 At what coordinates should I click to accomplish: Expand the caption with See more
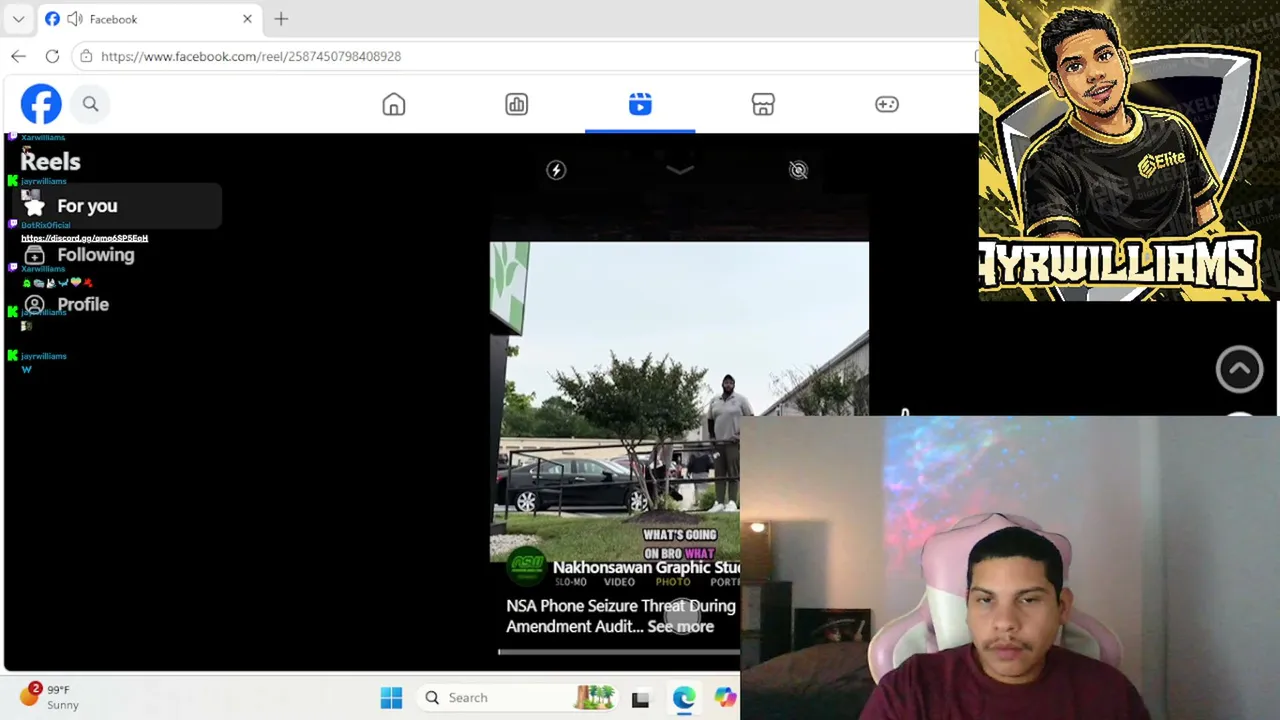[680, 627]
